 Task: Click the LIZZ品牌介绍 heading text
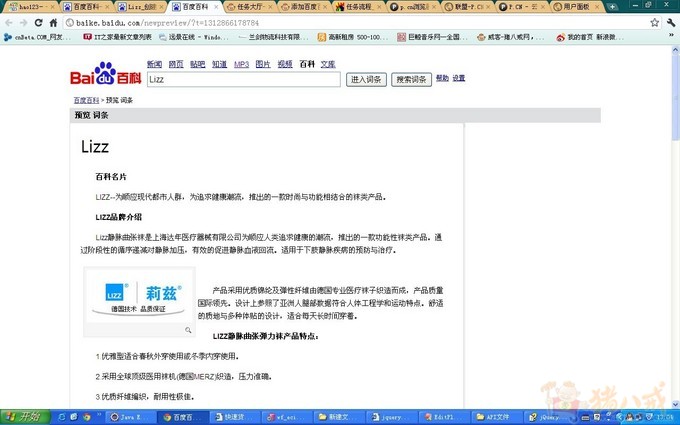point(118,217)
